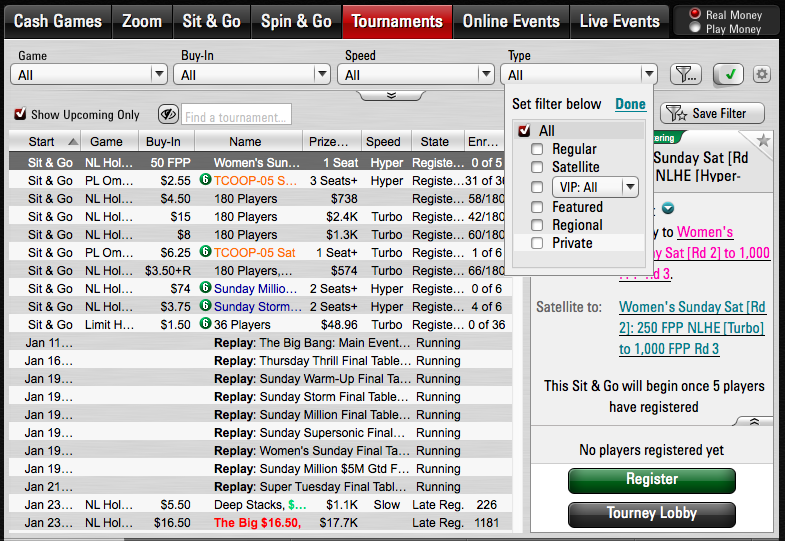Select the Women's Sun… 50 FPP row
Viewport: 785px width, 541px height.
click(256, 162)
